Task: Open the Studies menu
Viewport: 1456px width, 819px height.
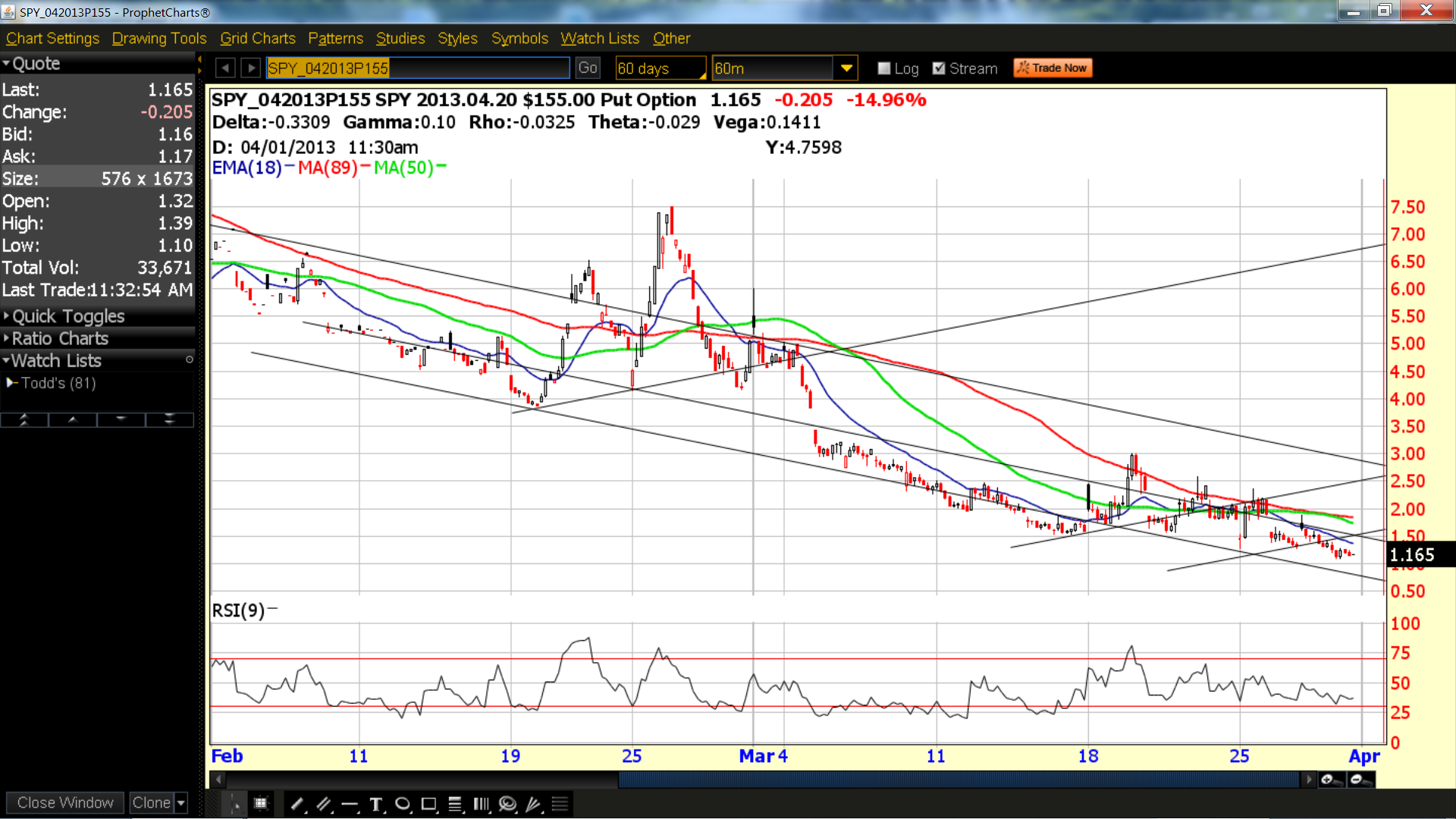Action: pos(400,38)
